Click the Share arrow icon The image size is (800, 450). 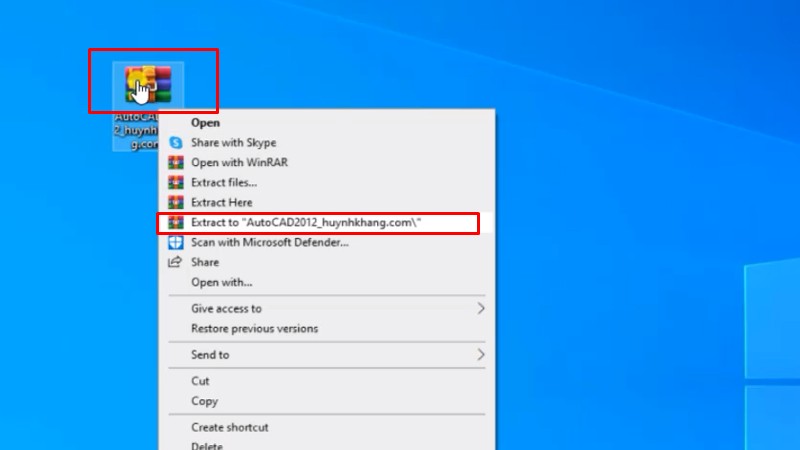click(x=176, y=262)
